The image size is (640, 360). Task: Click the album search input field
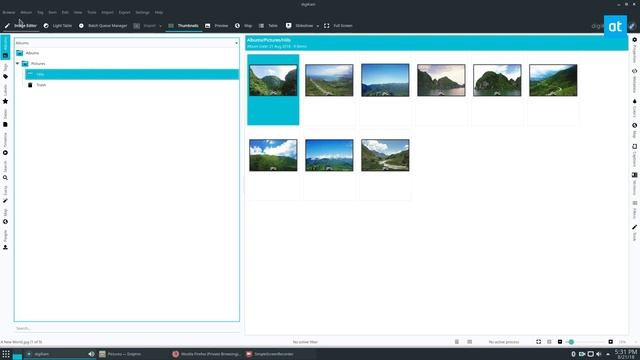(x=127, y=328)
